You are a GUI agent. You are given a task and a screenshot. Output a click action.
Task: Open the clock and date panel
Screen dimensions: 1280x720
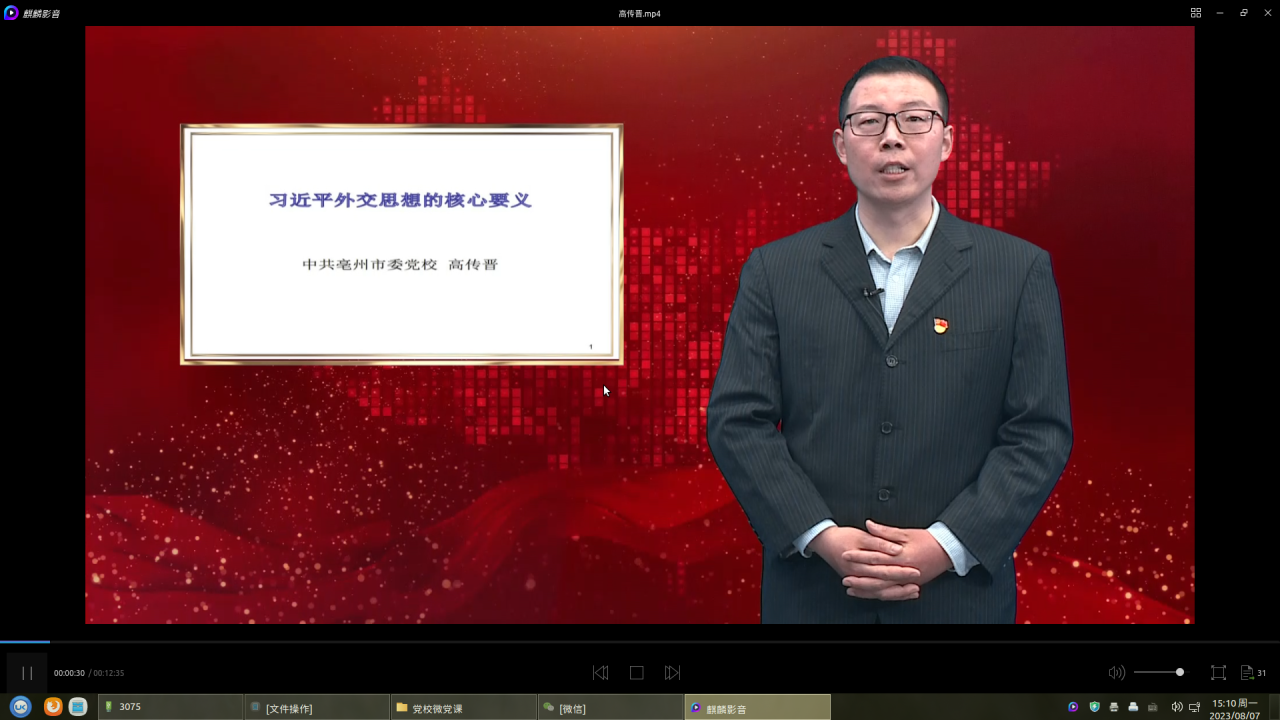coord(1234,708)
